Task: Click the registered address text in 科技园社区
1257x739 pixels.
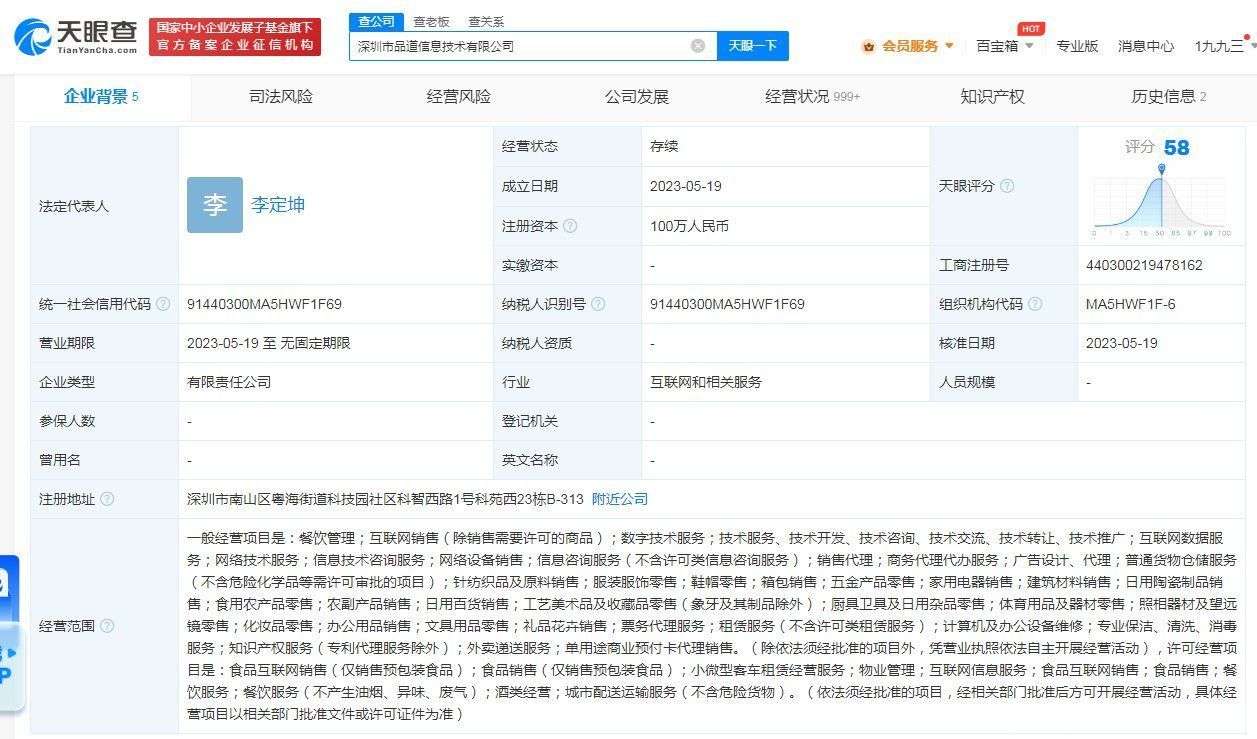Action: tap(385, 499)
